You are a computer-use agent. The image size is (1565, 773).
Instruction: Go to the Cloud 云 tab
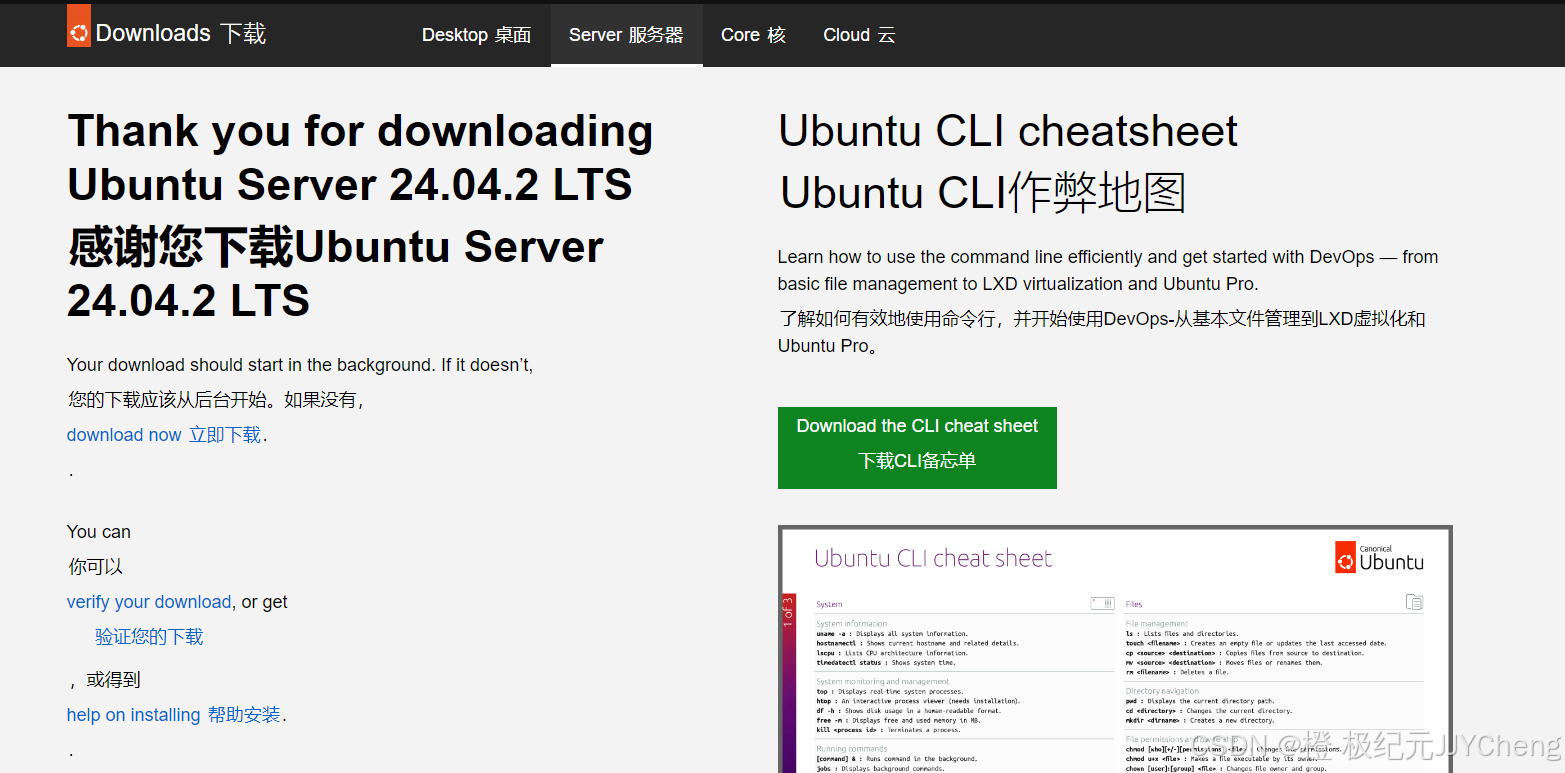pyautogui.click(x=859, y=35)
